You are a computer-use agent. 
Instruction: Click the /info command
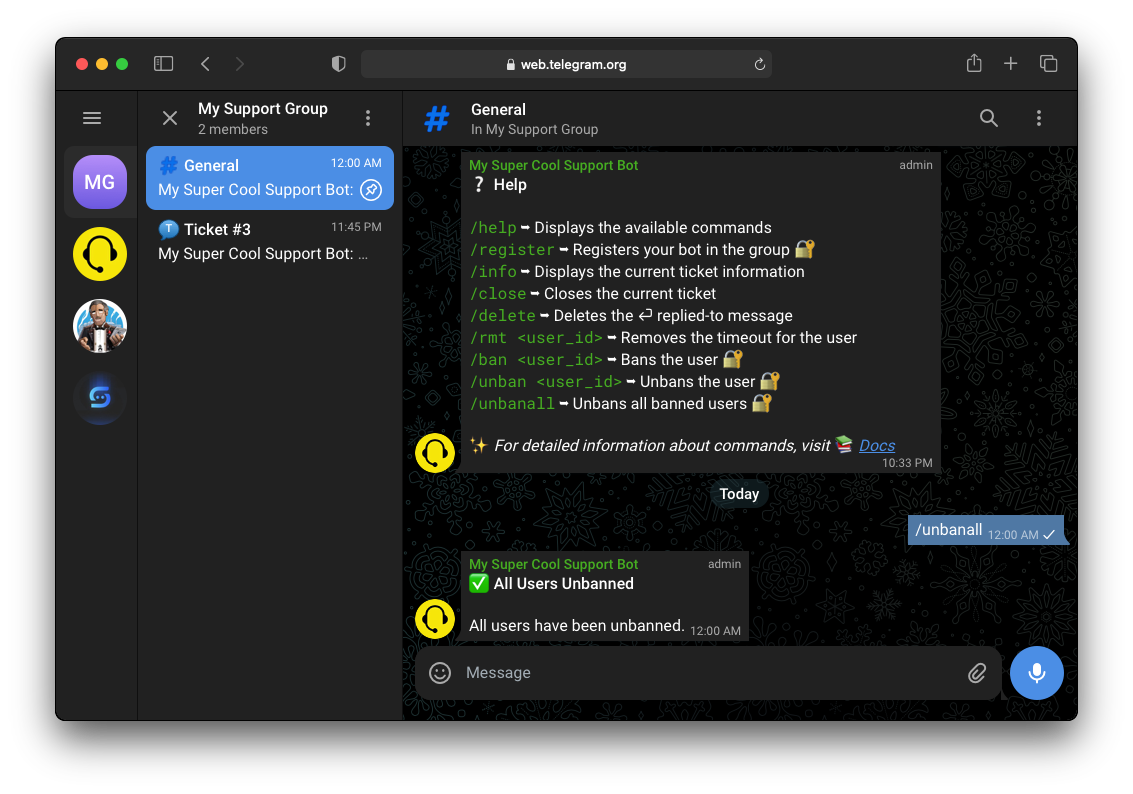[x=494, y=272]
